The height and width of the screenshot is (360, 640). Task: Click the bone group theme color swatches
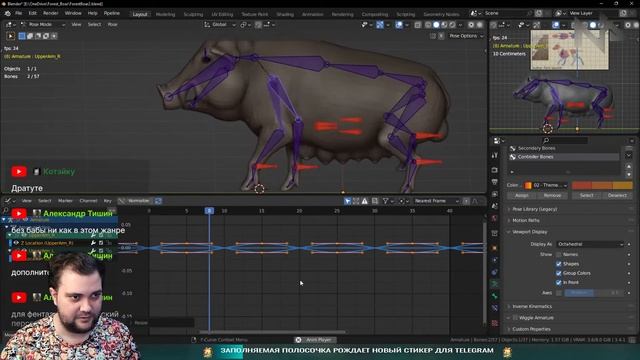tap(602, 185)
